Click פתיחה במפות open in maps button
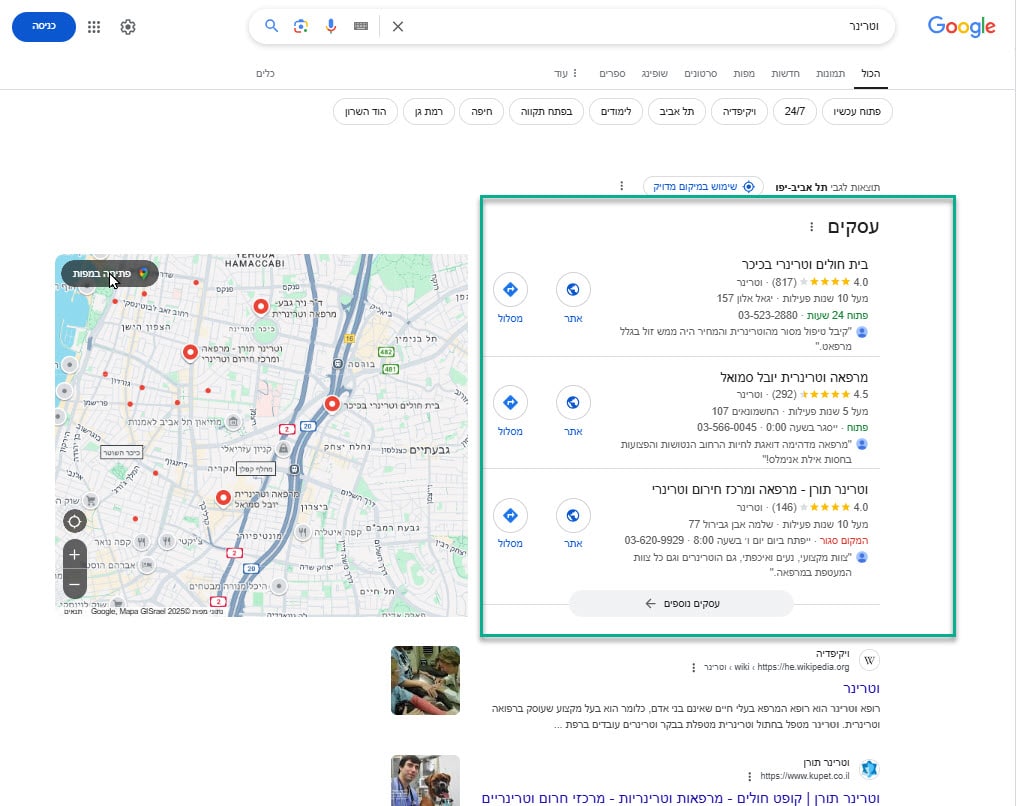This screenshot has width=1016, height=806. pos(110,273)
